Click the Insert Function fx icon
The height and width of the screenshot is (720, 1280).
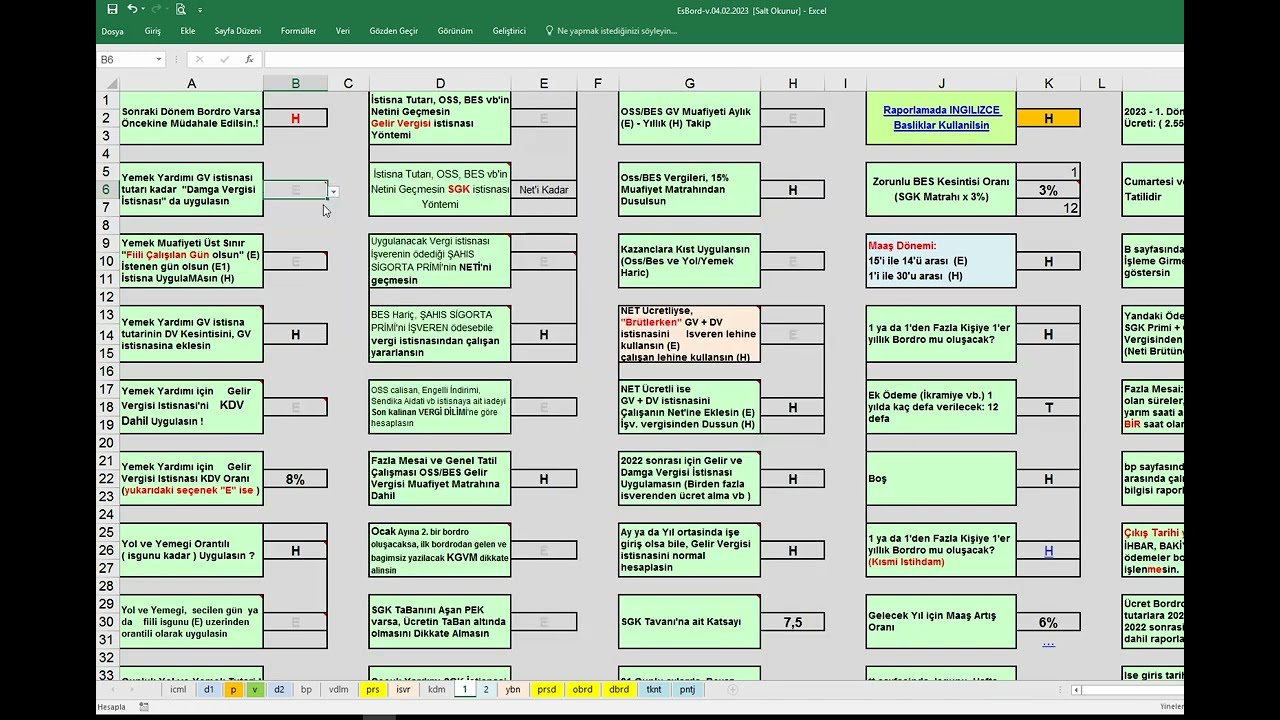(x=249, y=59)
